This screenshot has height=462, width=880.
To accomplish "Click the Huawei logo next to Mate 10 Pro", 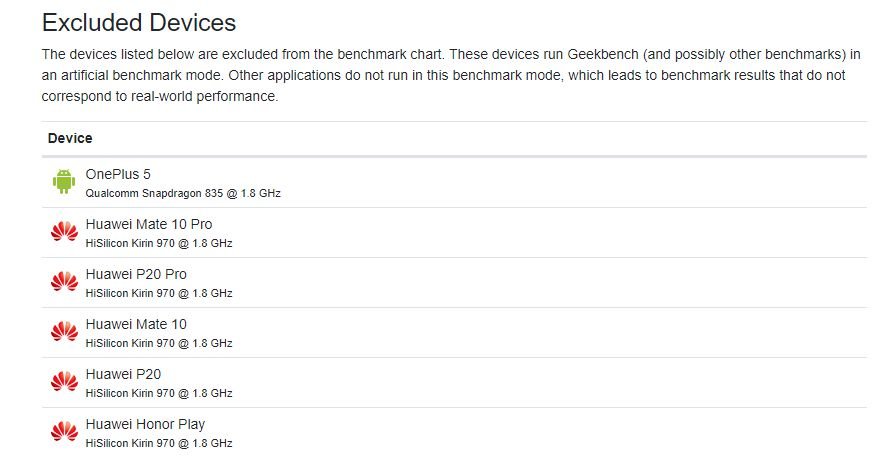I will click(64, 231).
